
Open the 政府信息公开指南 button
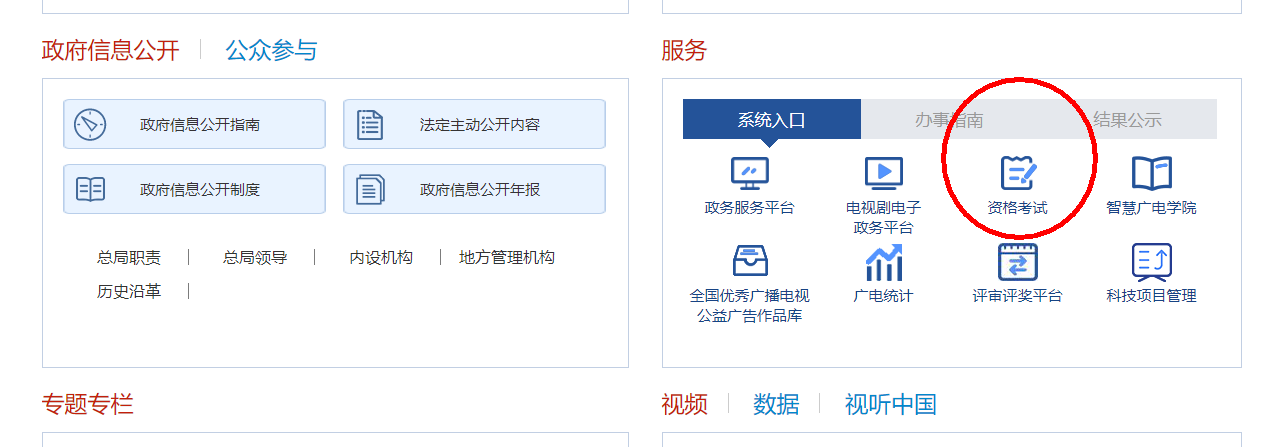(194, 124)
